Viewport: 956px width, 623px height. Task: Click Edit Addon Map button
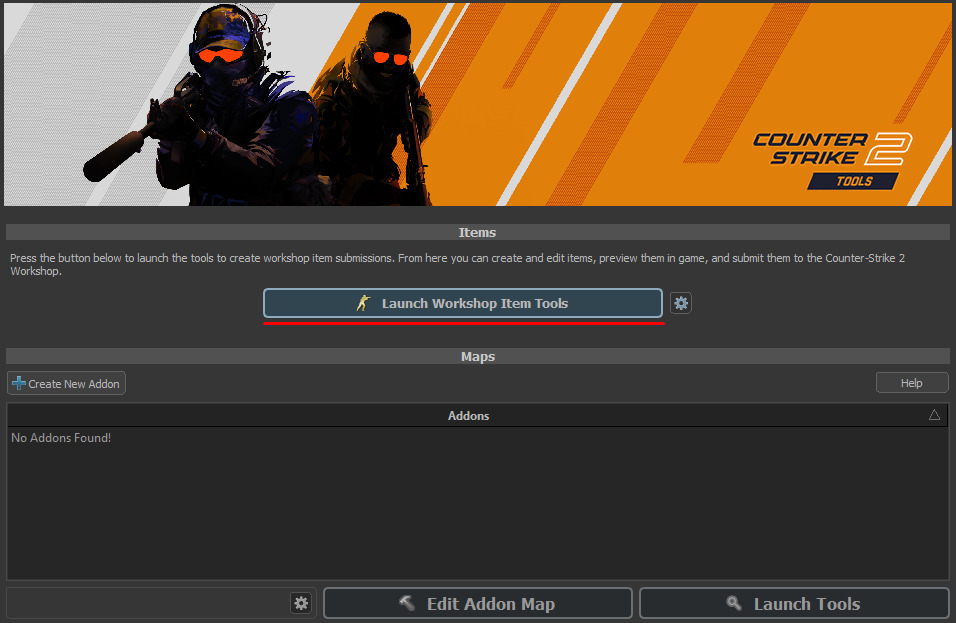[477, 603]
